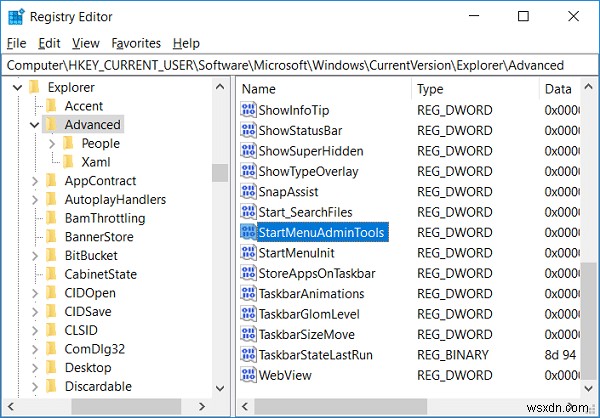Expand the BitBucket key
600x418 pixels.
35,256
